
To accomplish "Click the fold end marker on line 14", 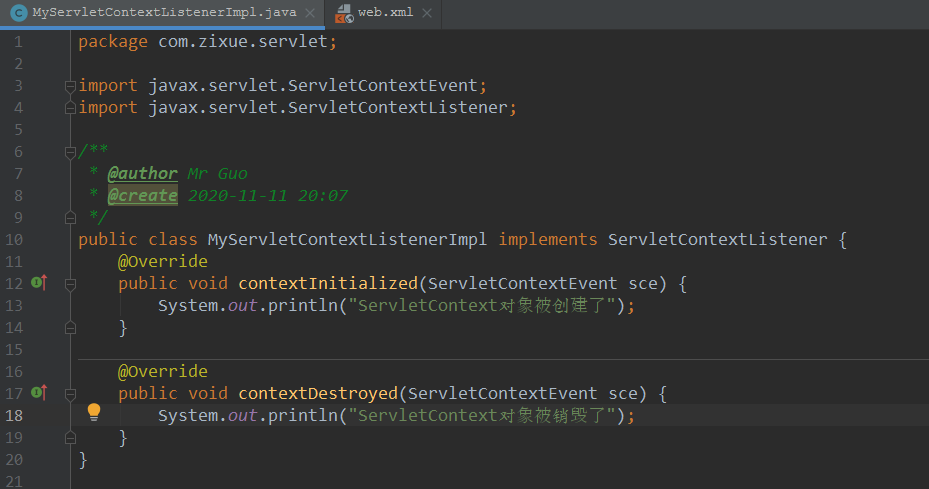I will pyautogui.click(x=70, y=328).
